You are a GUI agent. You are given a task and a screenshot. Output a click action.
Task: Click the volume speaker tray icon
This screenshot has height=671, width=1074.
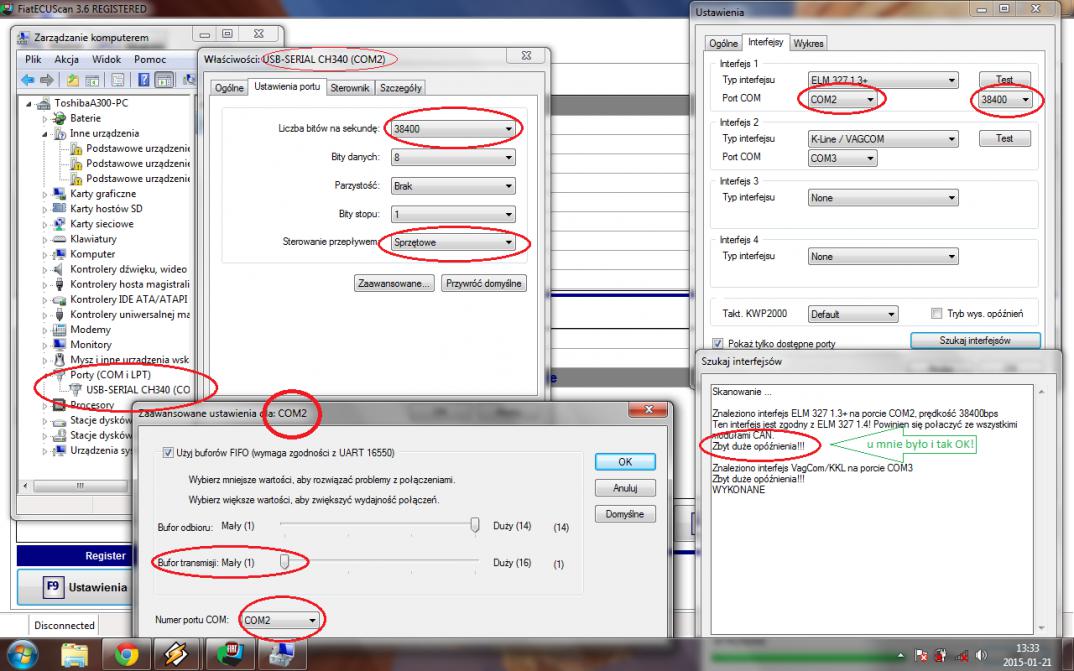point(981,655)
